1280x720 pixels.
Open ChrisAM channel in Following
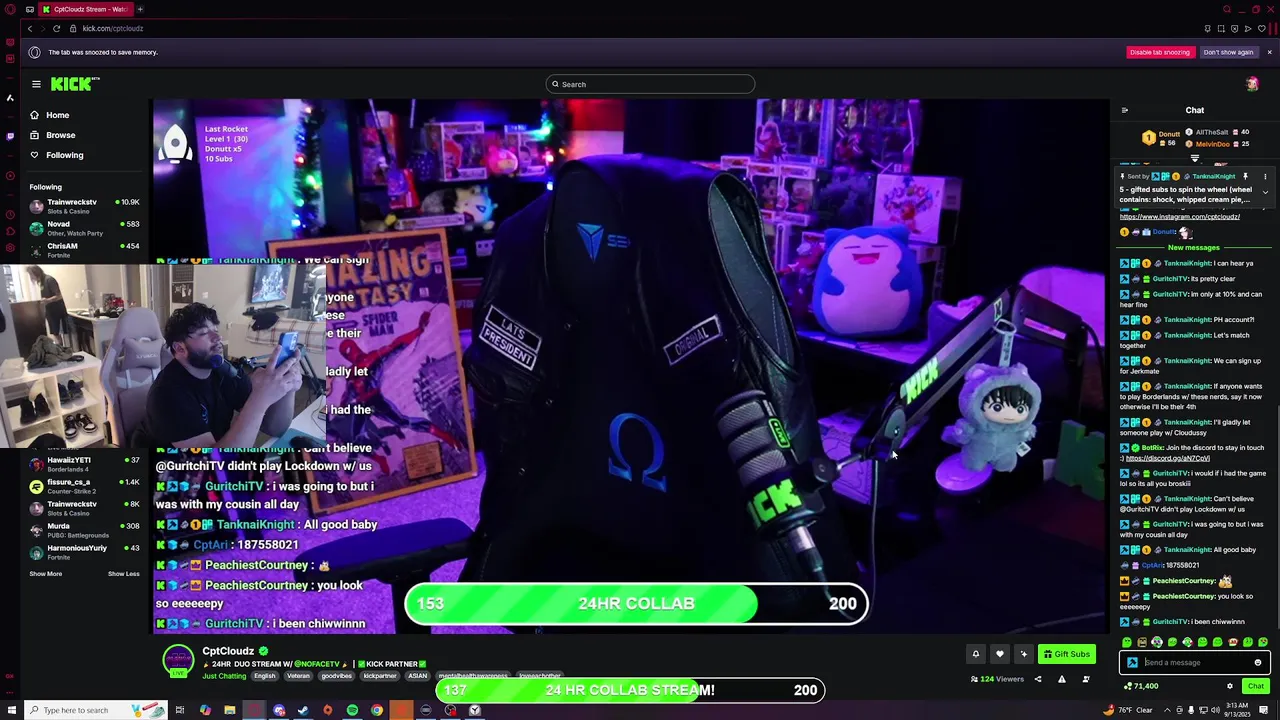pyautogui.click(x=84, y=251)
